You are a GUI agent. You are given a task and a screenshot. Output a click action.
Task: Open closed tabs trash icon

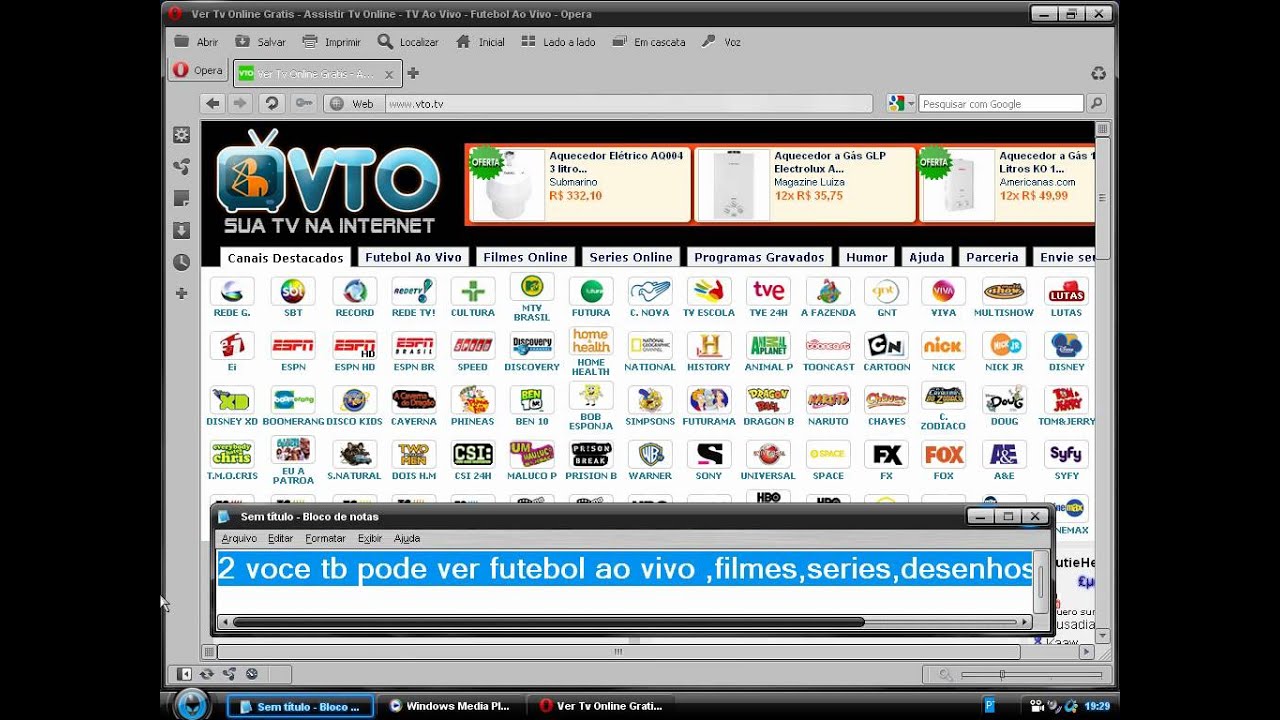click(1098, 73)
